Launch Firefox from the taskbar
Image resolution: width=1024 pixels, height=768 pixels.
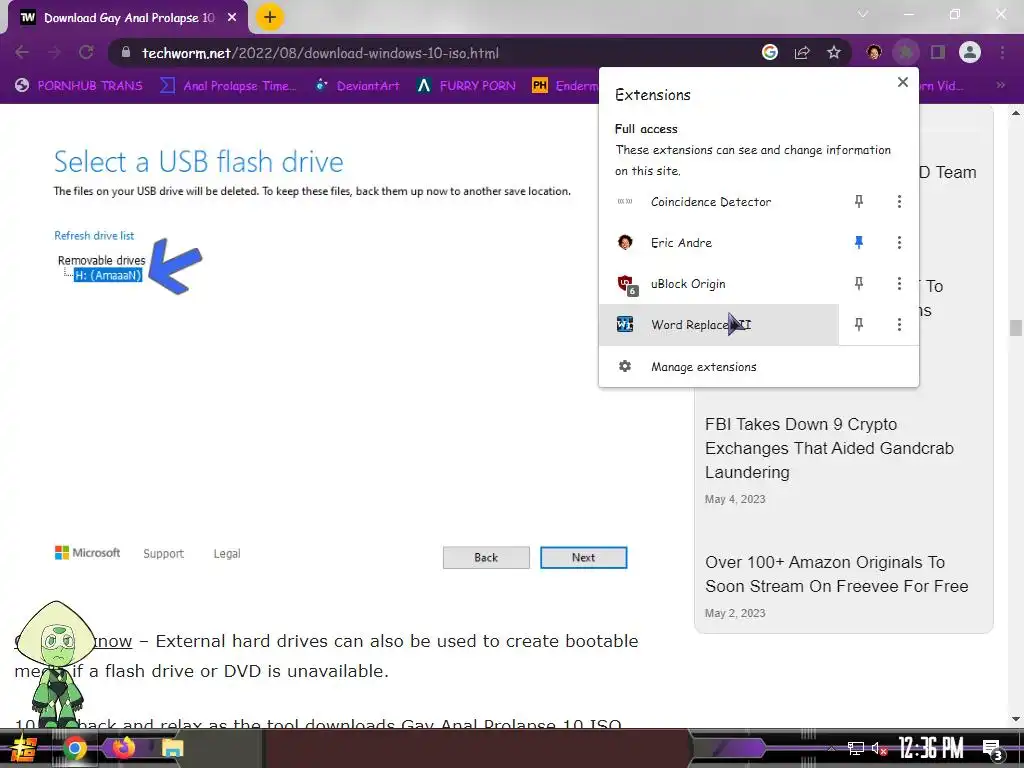[x=124, y=747]
